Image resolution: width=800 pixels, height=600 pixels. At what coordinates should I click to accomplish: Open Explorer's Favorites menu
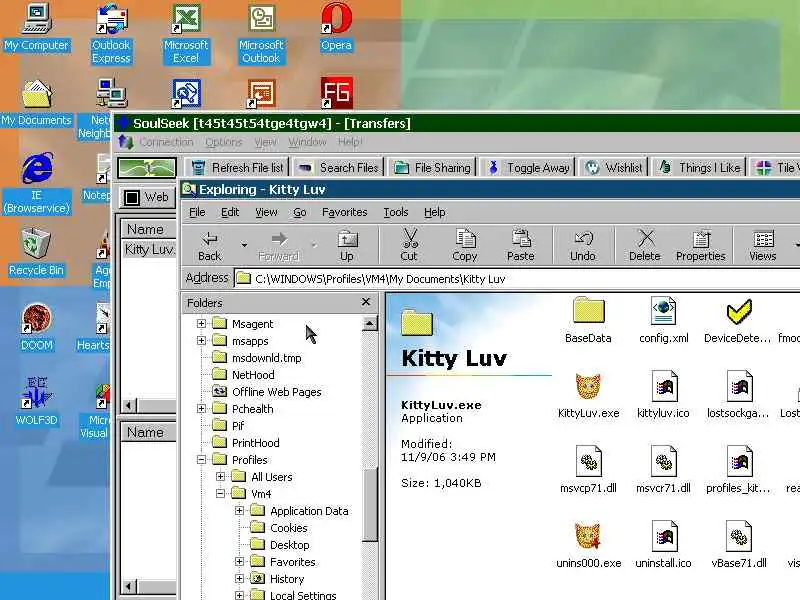click(344, 212)
